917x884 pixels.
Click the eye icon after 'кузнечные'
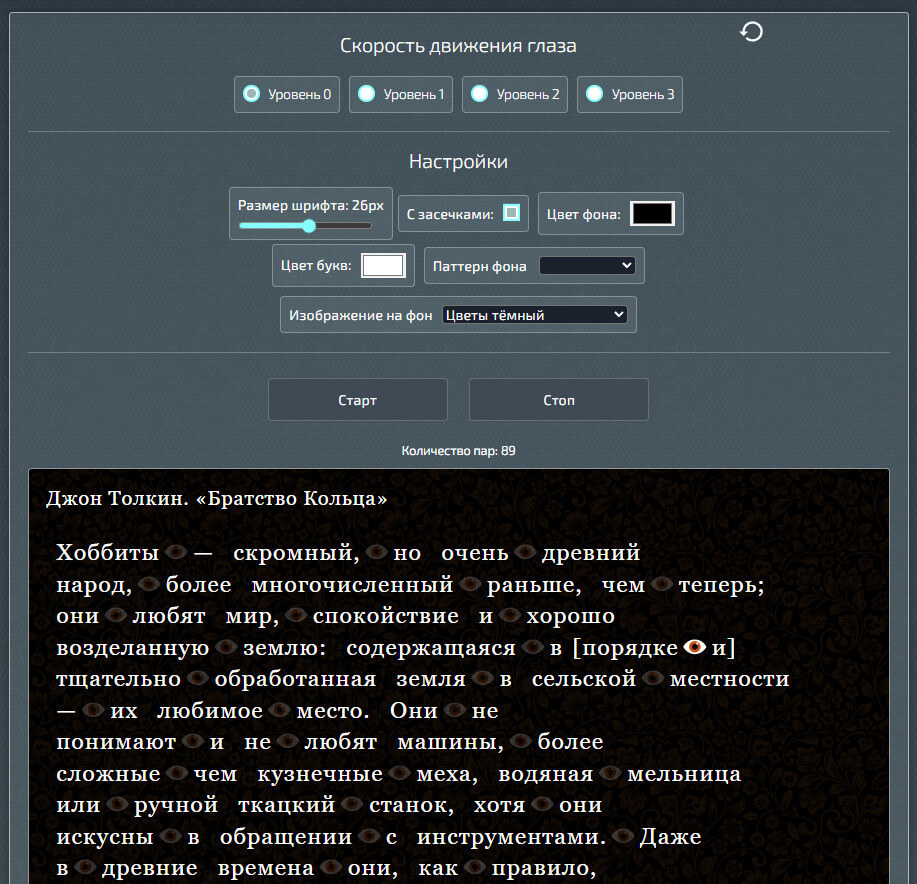coord(399,773)
